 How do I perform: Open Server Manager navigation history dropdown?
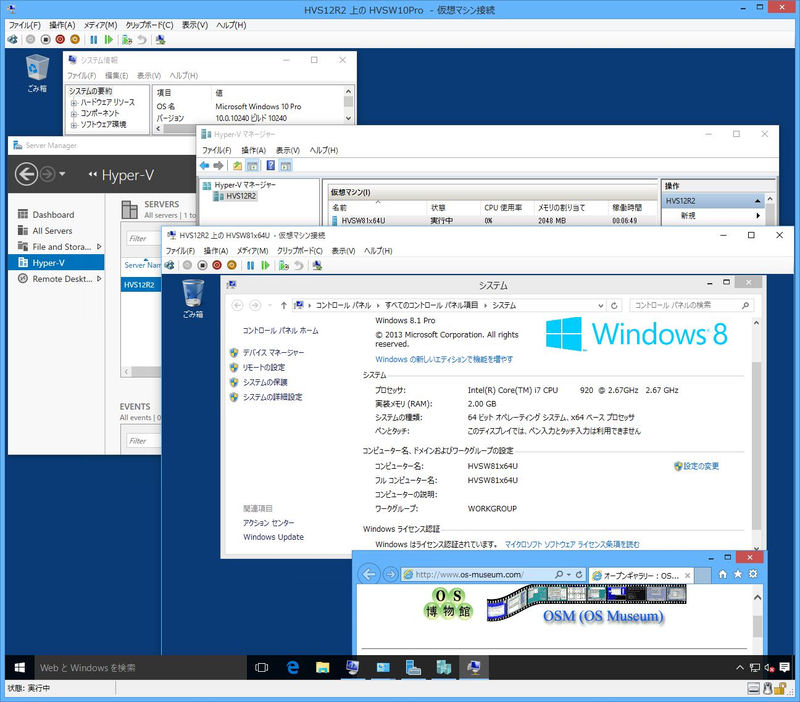click(x=62, y=174)
